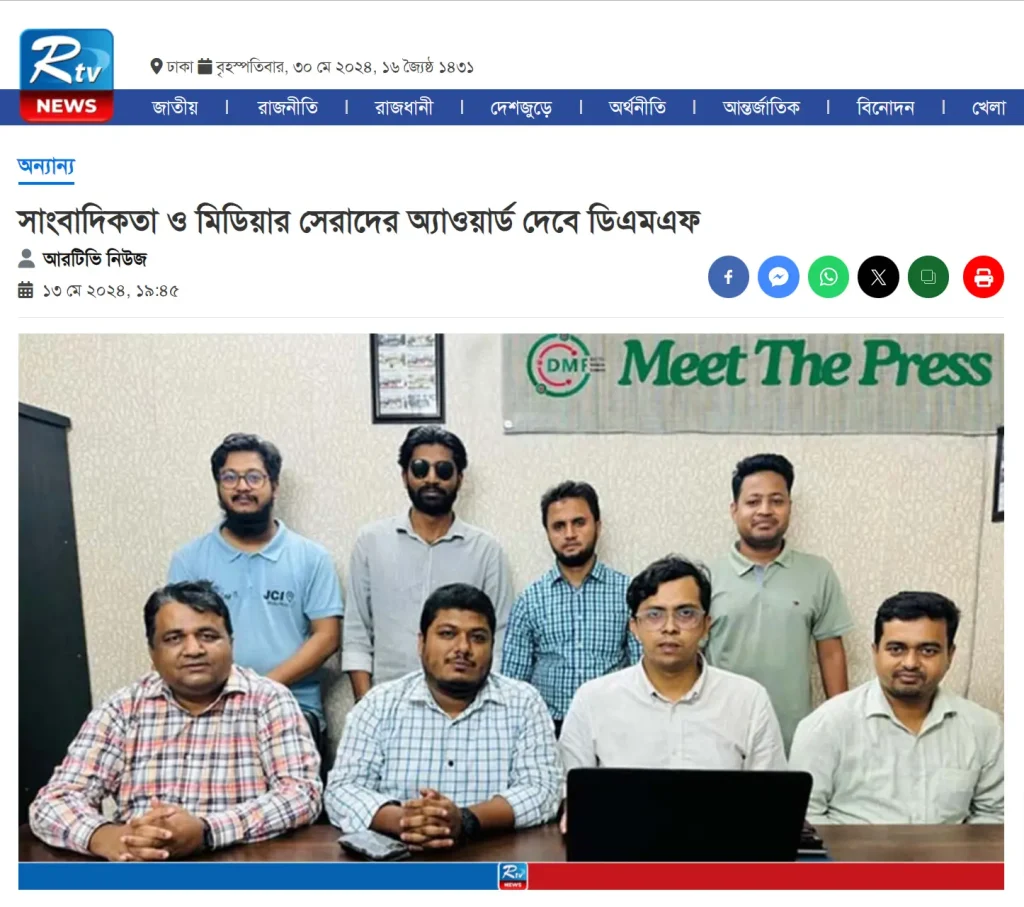Share on X (Twitter)
The image size is (1024, 907).
[x=878, y=277]
